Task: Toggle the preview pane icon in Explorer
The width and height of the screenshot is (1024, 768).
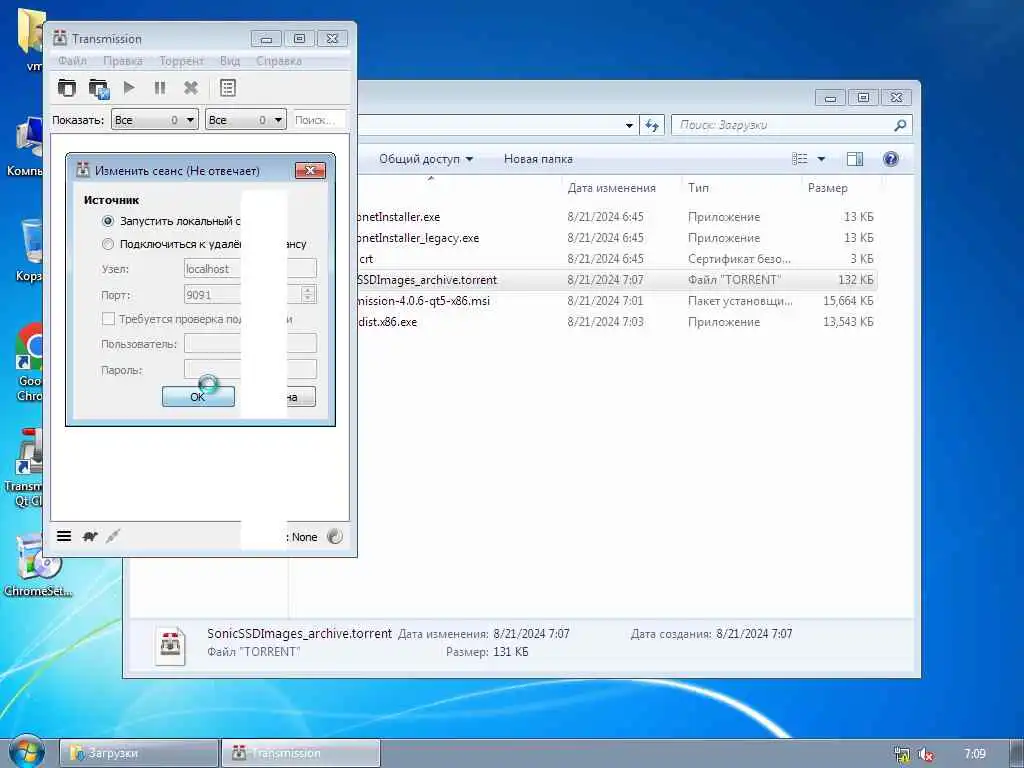Action: [855, 159]
